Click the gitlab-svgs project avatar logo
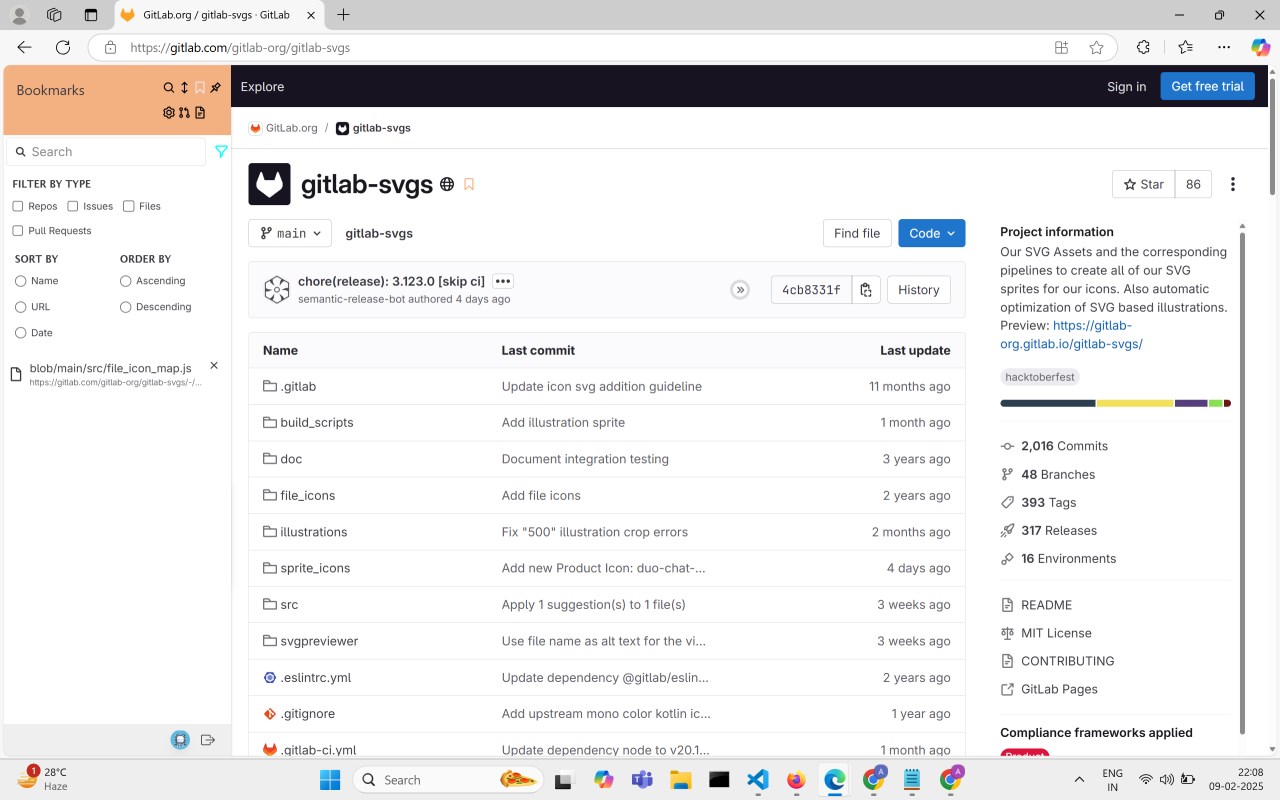Screen dimensions: 1280x800 (269, 184)
